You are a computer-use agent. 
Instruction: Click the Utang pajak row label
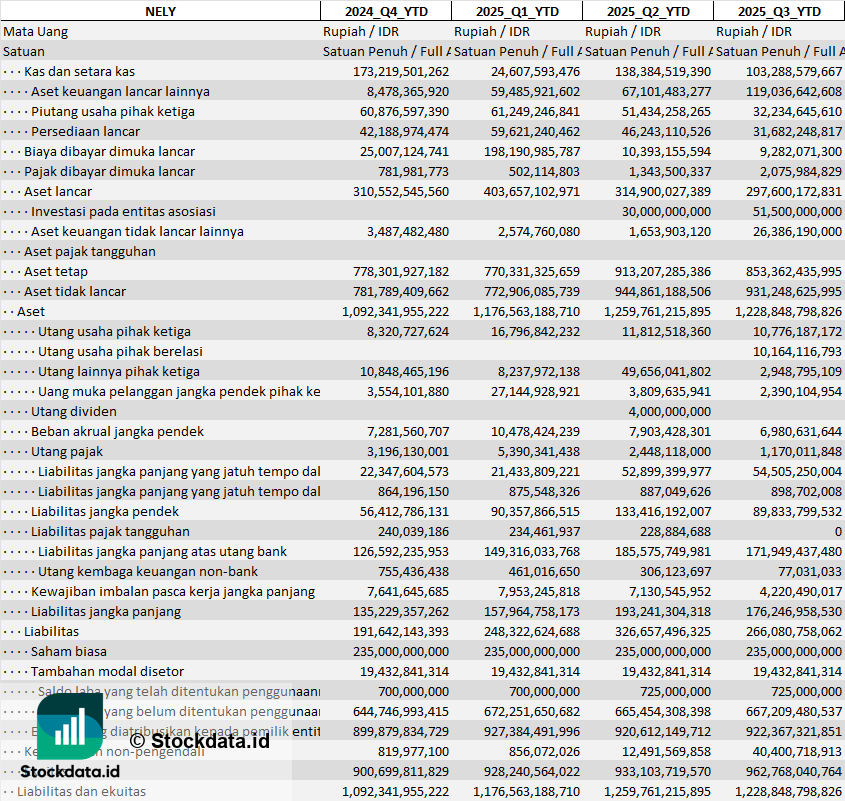67,451
